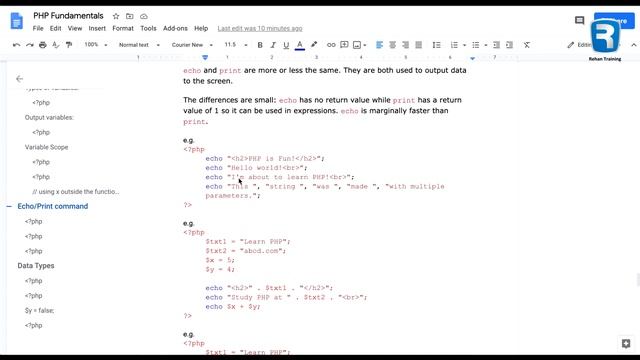Open the View menu

click(75, 28)
